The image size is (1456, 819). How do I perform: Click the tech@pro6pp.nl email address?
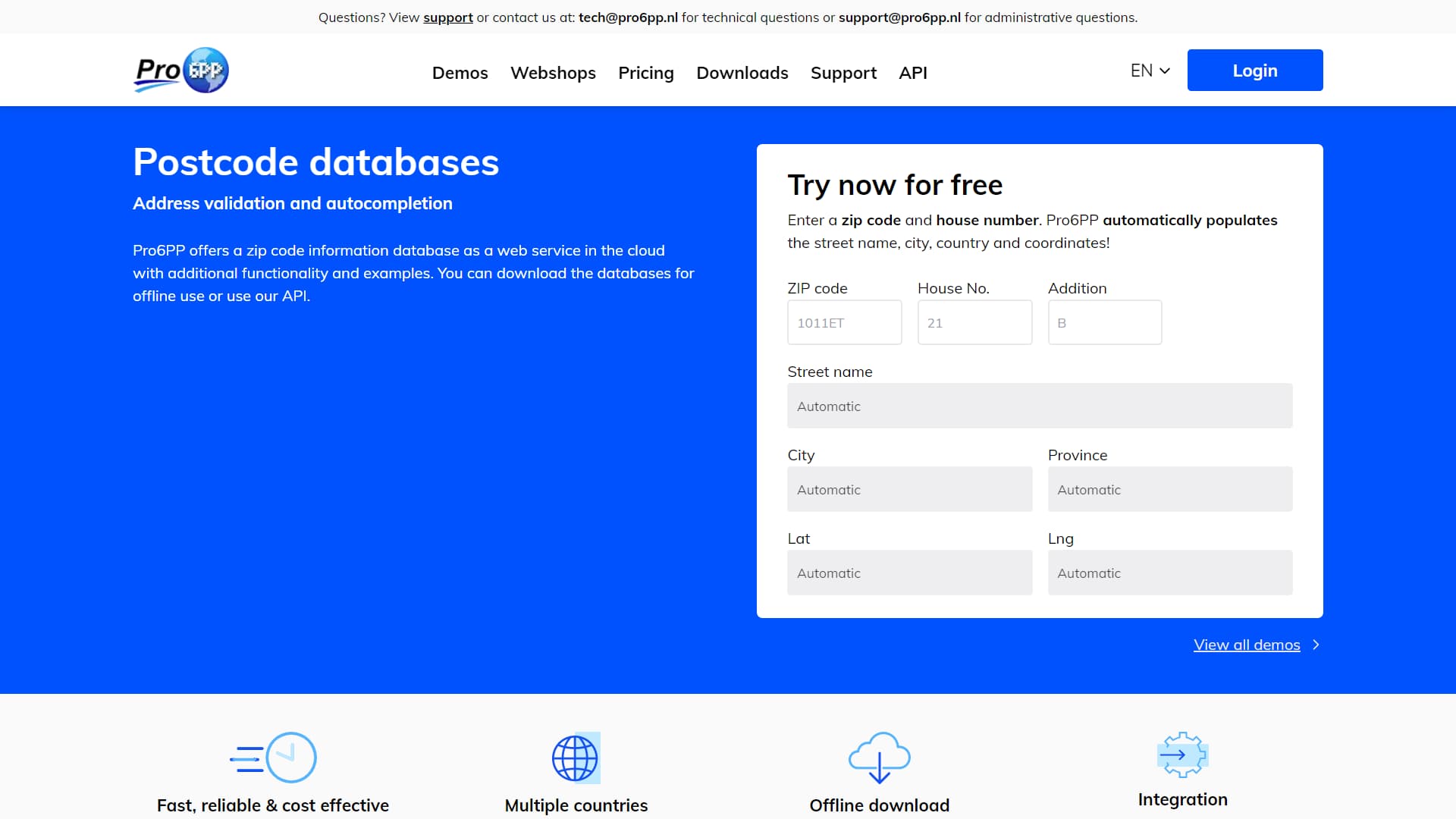click(628, 17)
